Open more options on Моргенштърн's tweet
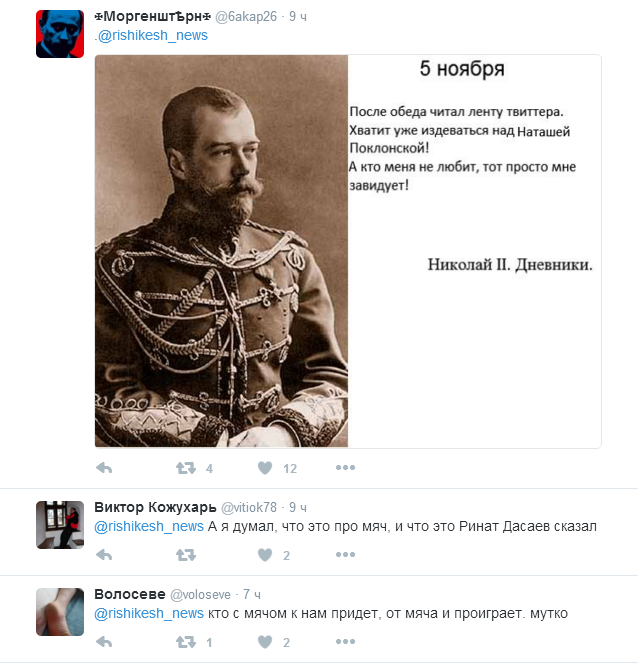 click(345, 468)
